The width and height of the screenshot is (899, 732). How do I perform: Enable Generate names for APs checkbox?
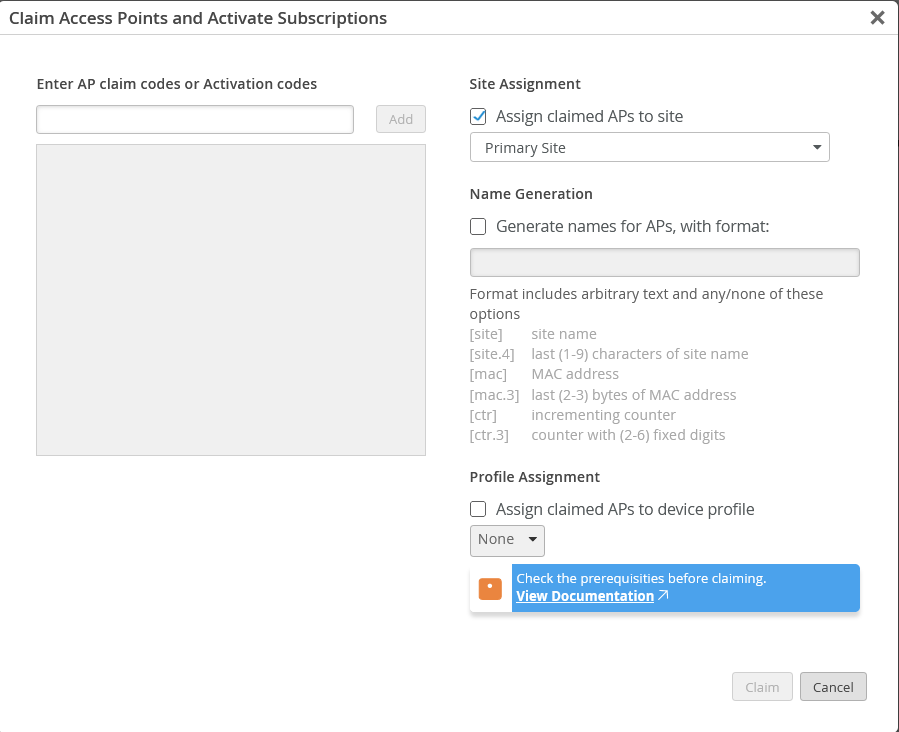479,227
